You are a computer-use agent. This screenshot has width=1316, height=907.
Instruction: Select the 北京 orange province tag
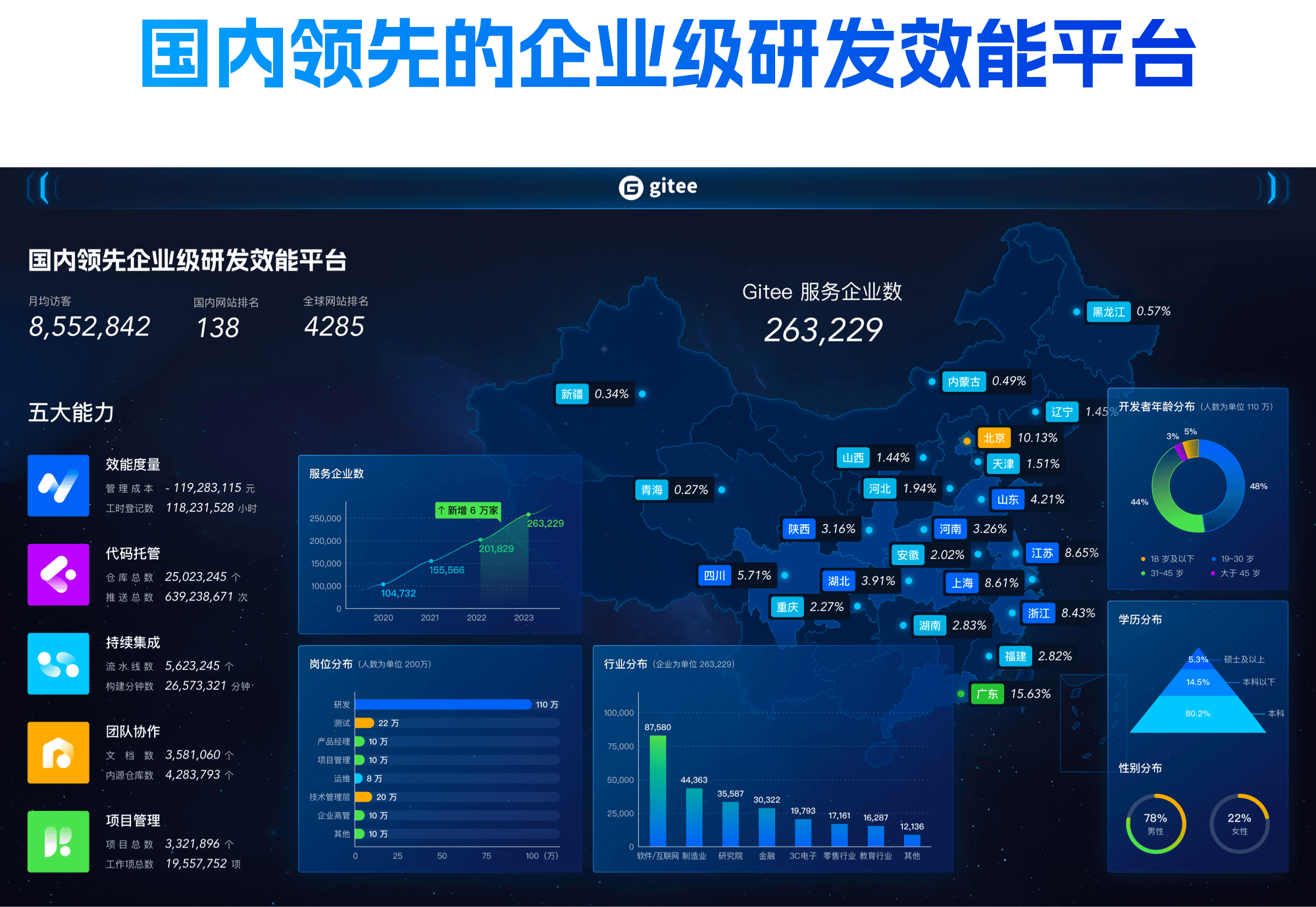click(x=994, y=437)
